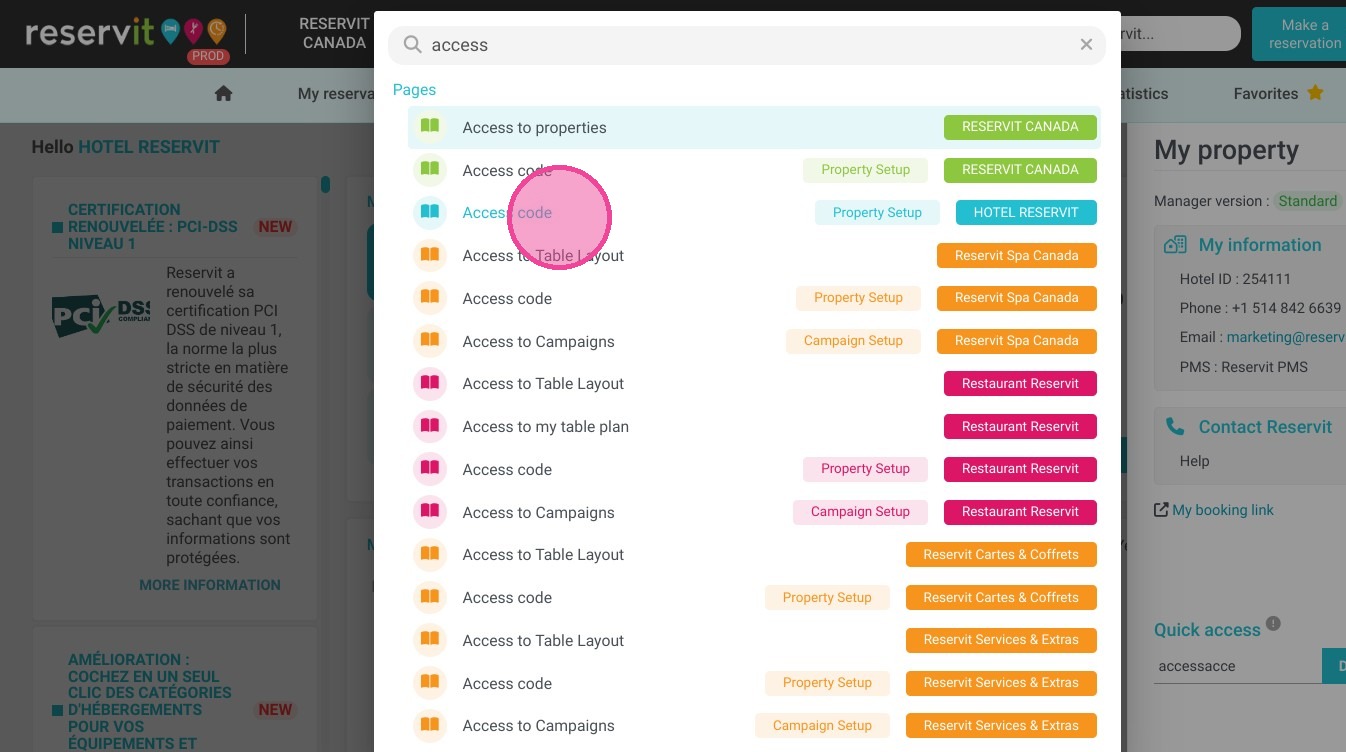
Task: Click Campaign Setup tag in Restaurant Reservit row
Action: (x=860, y=512)
